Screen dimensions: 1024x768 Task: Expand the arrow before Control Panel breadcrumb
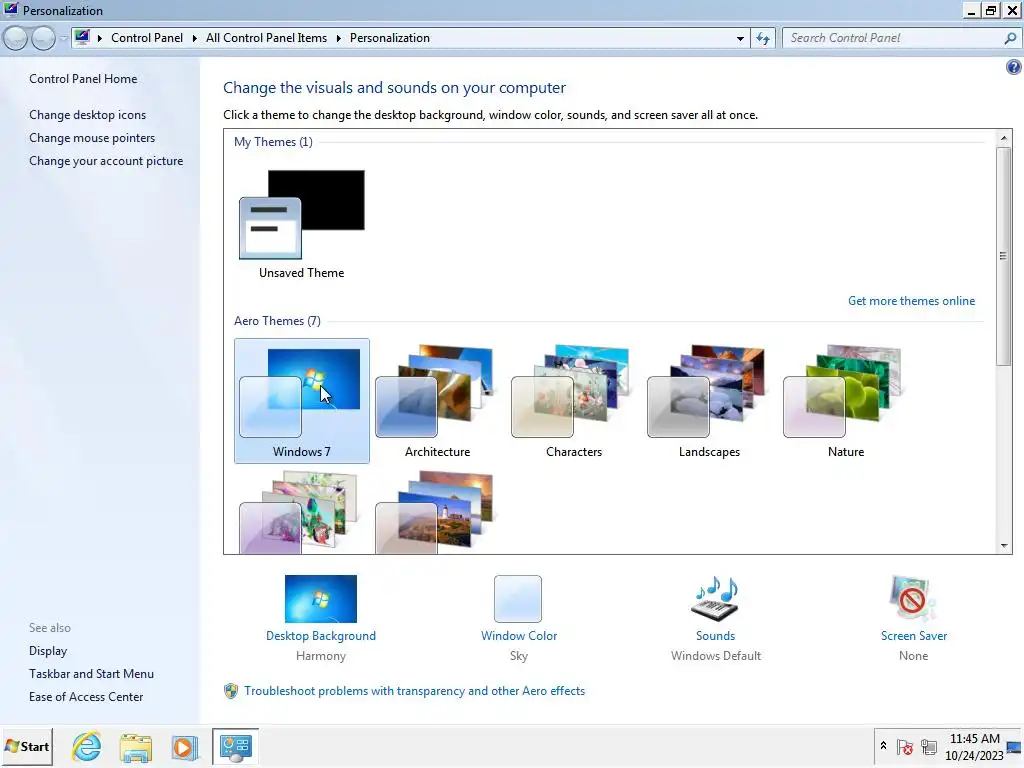[100, 39]
